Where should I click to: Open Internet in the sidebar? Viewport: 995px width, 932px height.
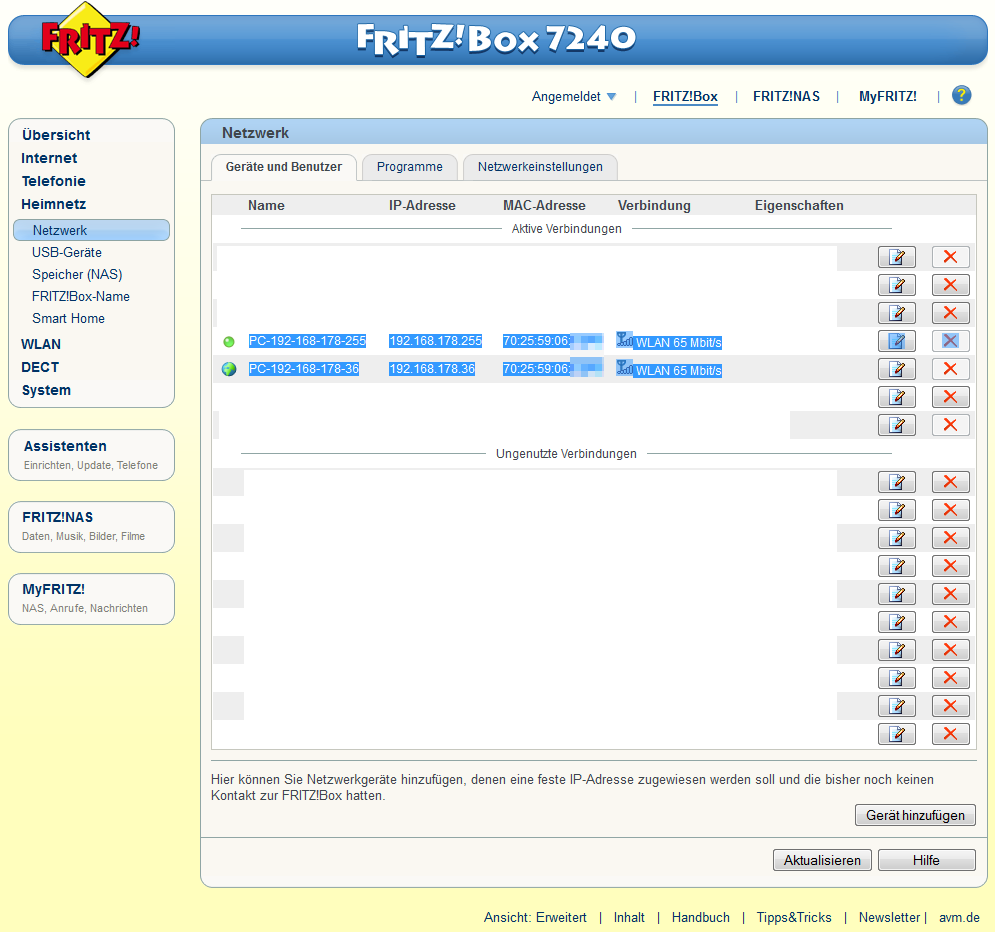coord(49,158)
